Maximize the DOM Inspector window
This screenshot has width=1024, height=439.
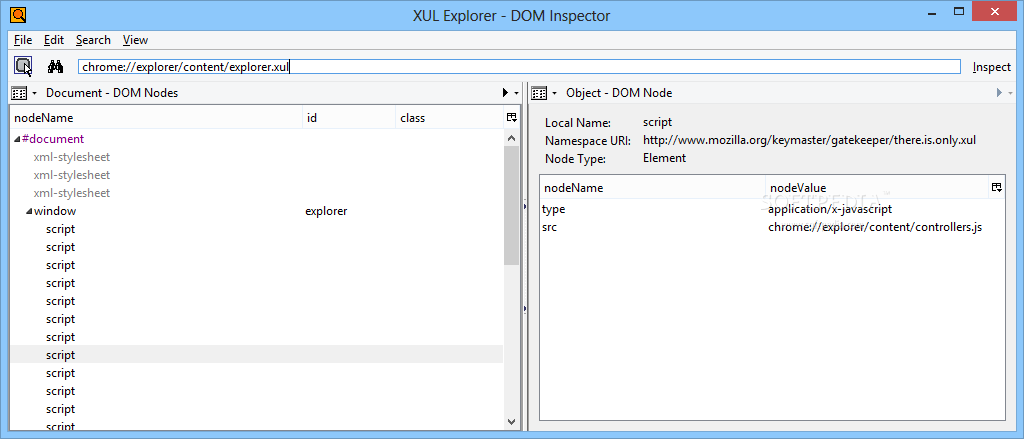959,11
